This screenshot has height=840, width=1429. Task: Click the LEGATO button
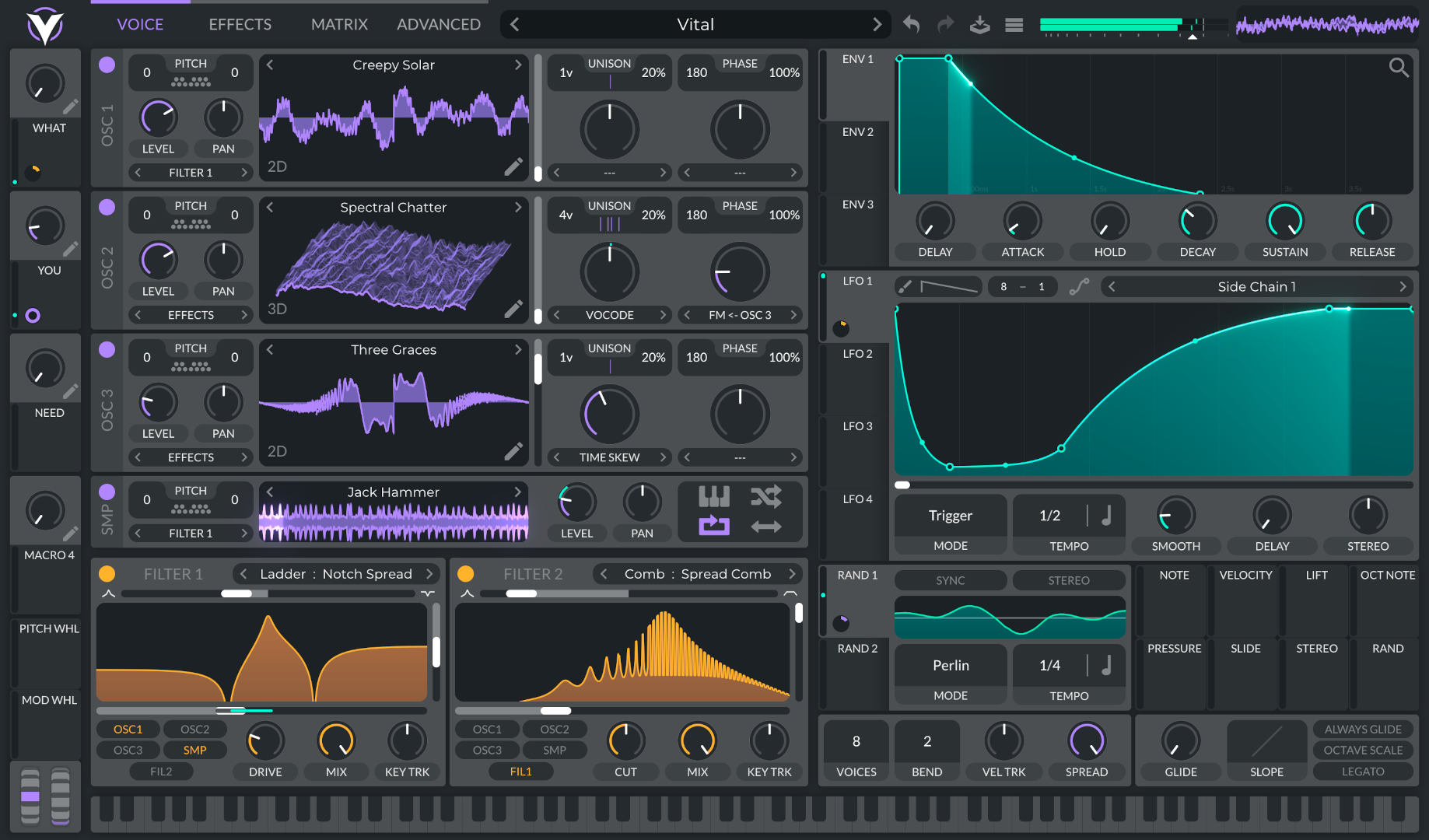click(1363, 772)
